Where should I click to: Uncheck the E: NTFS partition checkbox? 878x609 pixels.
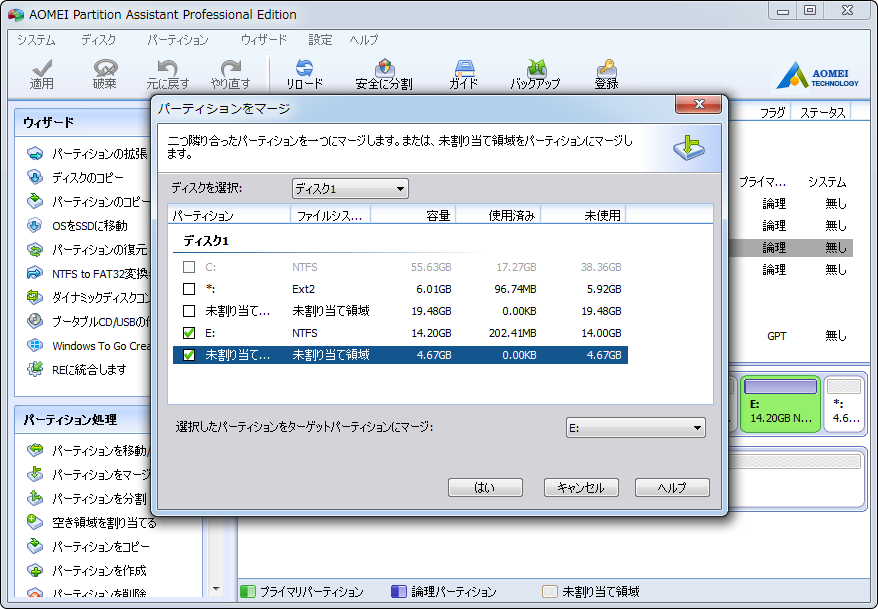pos(189,333)
